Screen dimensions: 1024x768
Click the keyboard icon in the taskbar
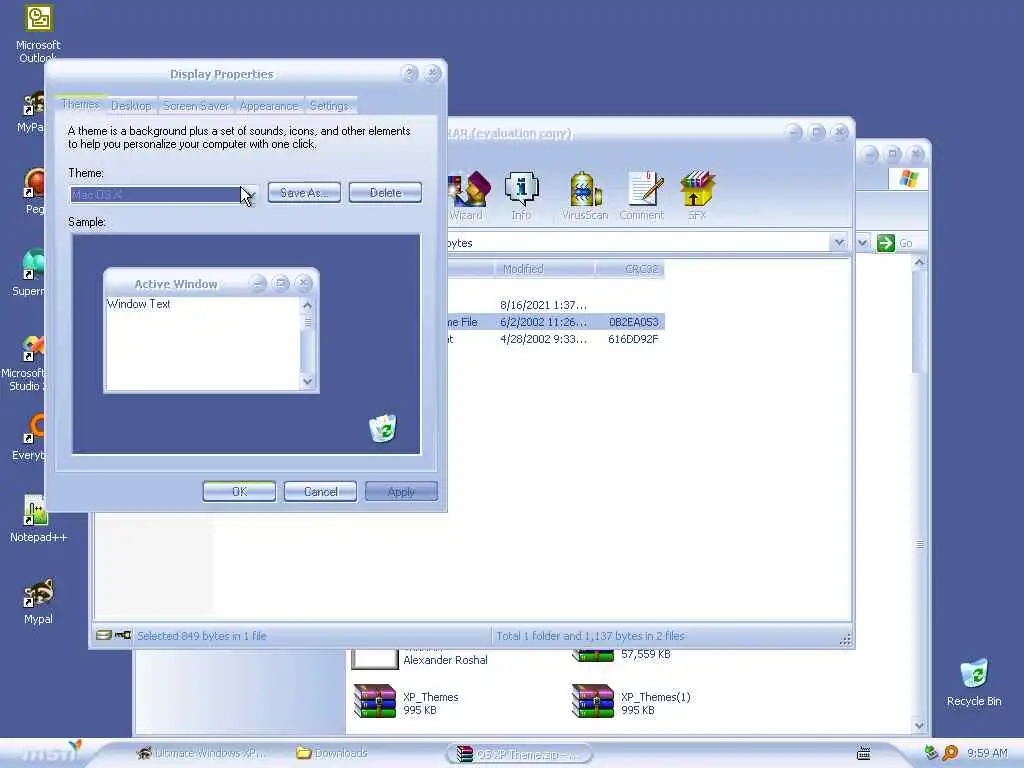[863, 754]
